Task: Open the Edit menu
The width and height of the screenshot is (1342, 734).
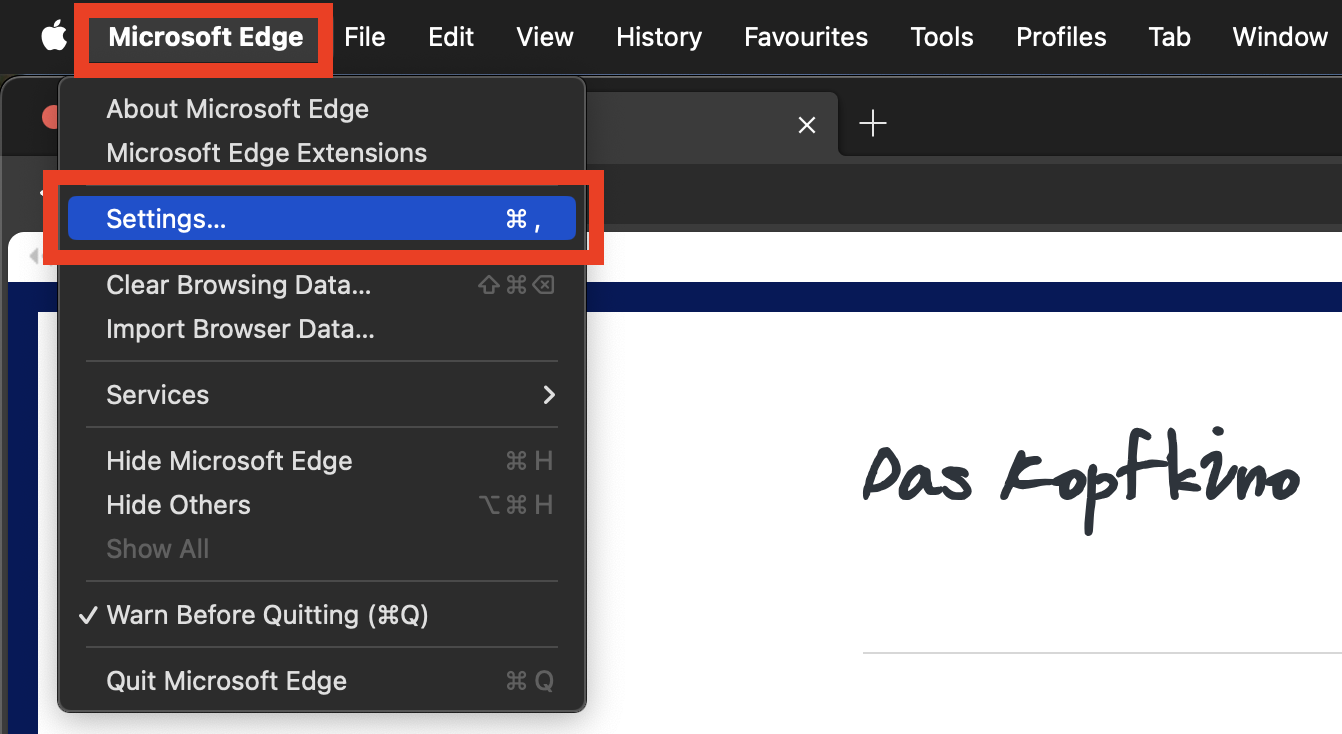Action: (451, 37)
